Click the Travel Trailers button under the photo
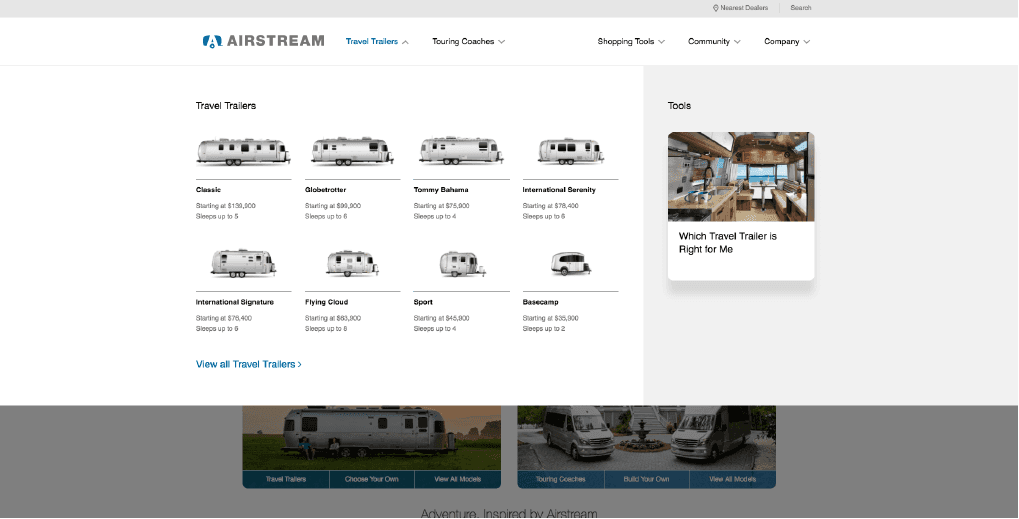The height and width of the screenshot is (519, 1019). click(286, 479)
